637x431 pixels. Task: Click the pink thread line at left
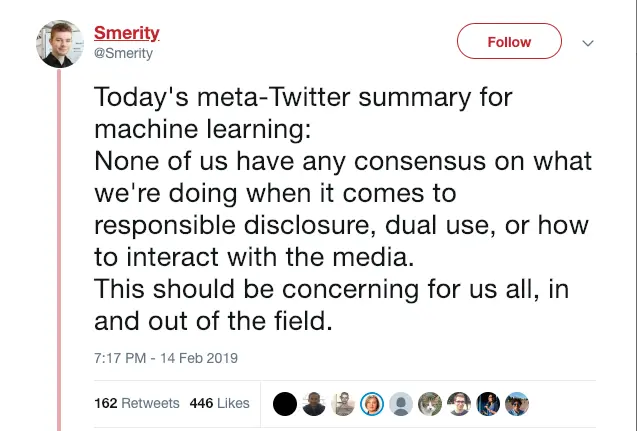60,250
